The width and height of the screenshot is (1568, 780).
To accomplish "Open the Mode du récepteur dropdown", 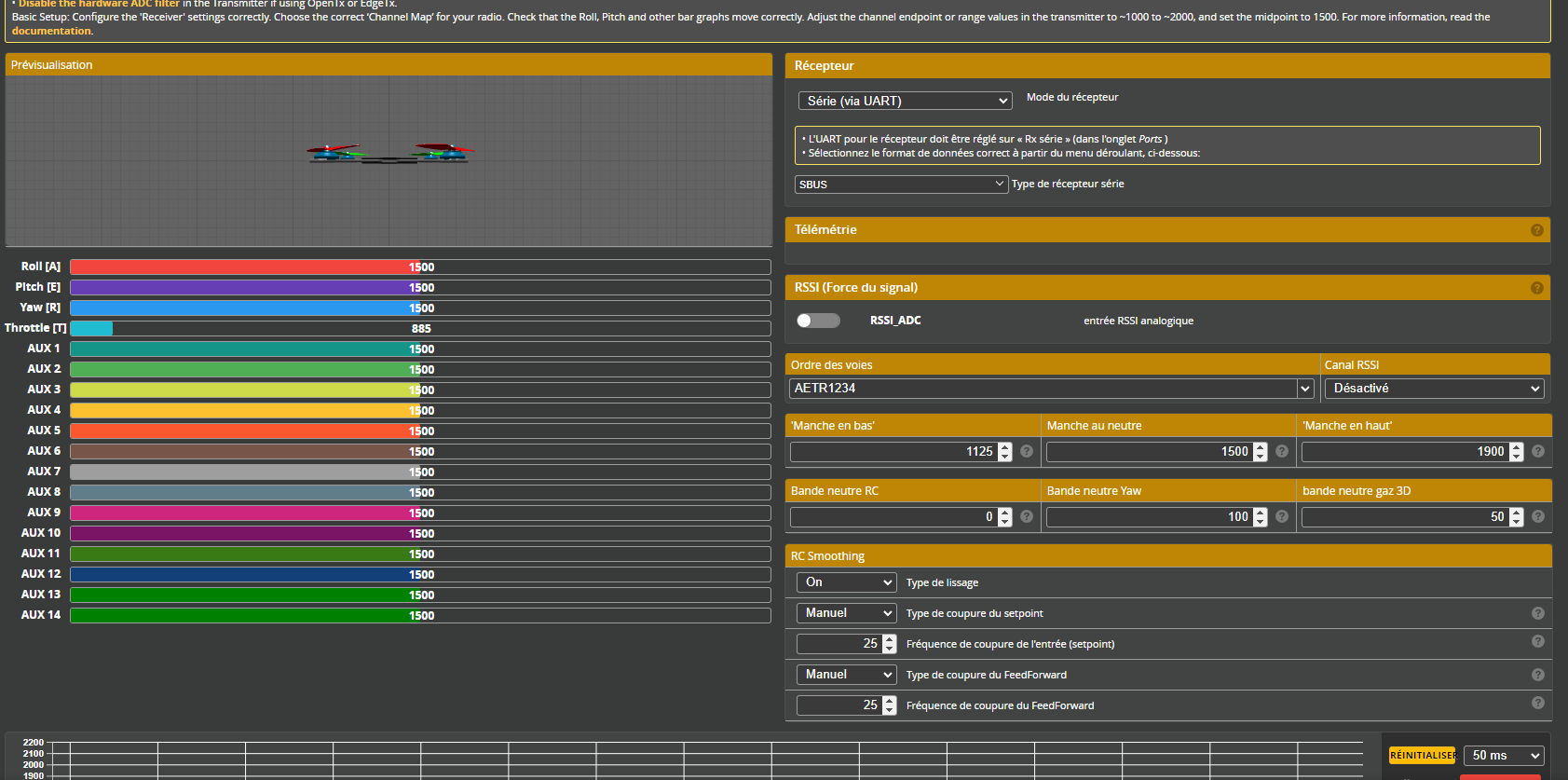I will point(905,101).
